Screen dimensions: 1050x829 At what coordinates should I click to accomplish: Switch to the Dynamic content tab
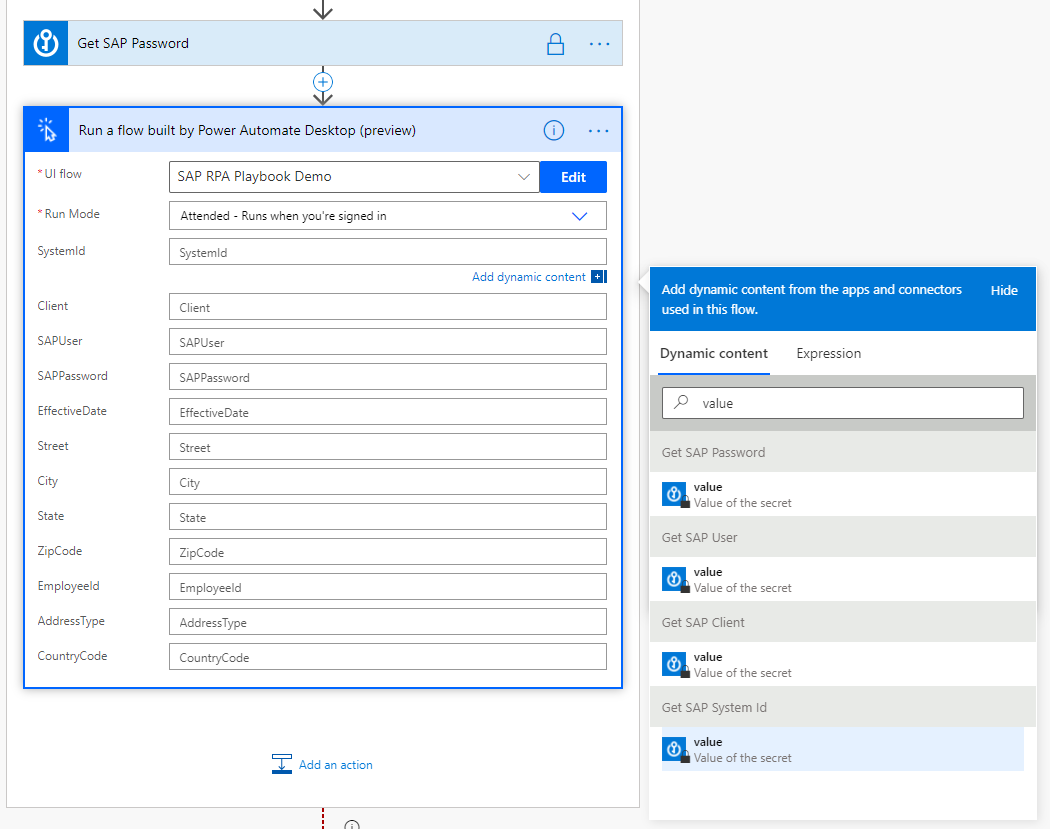pyautogui.click(x=714, y=354)
